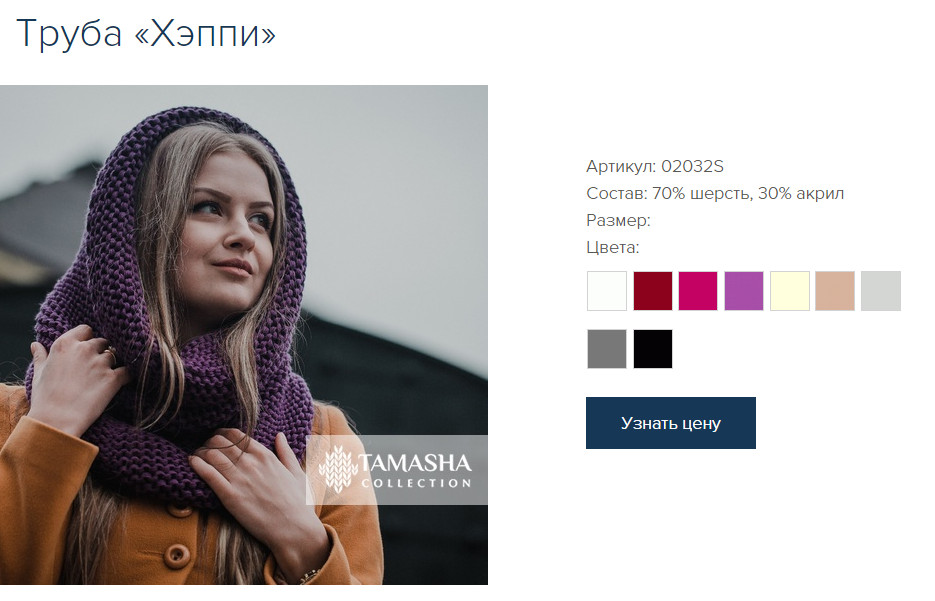Choose the dark gray color swatch
The height and width of the screenshot is (601, 935).
[x=606, y=349]
